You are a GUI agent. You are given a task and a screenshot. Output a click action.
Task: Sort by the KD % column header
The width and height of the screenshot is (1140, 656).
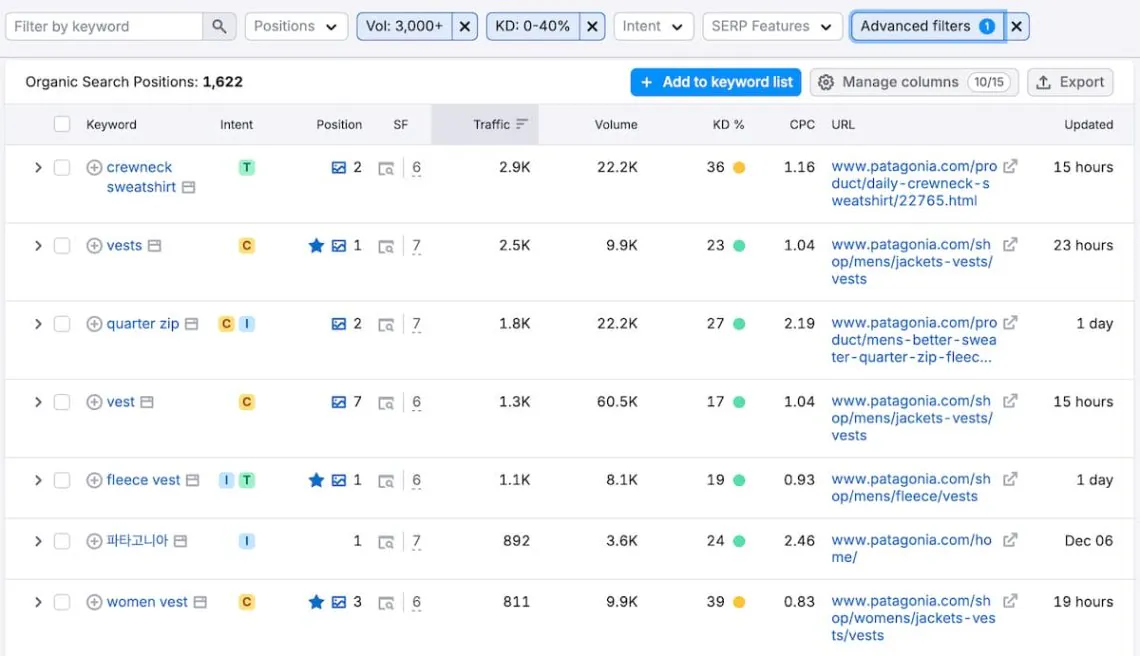pos(728,124)
